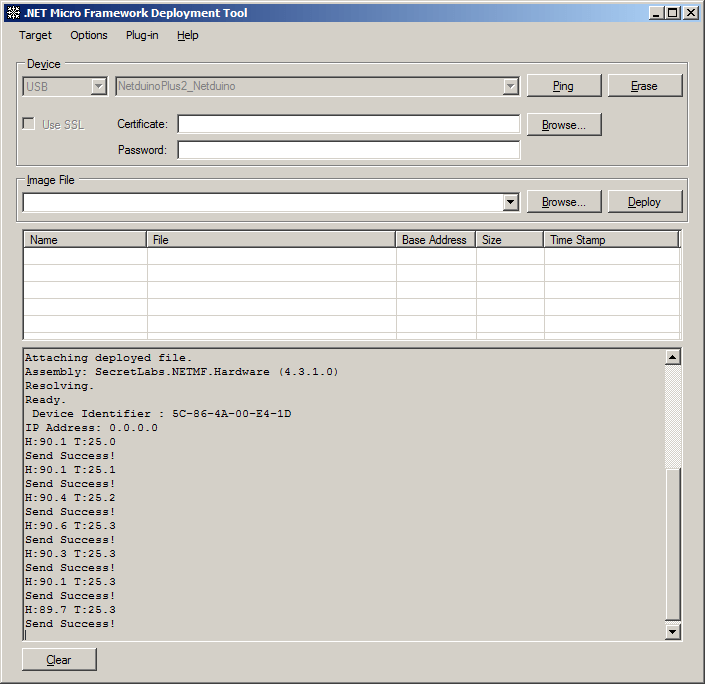The width and height of the screenshot is (705, 684).
Task: Expand the Image File dropdown arrow
Action: [x=510, y=202]
